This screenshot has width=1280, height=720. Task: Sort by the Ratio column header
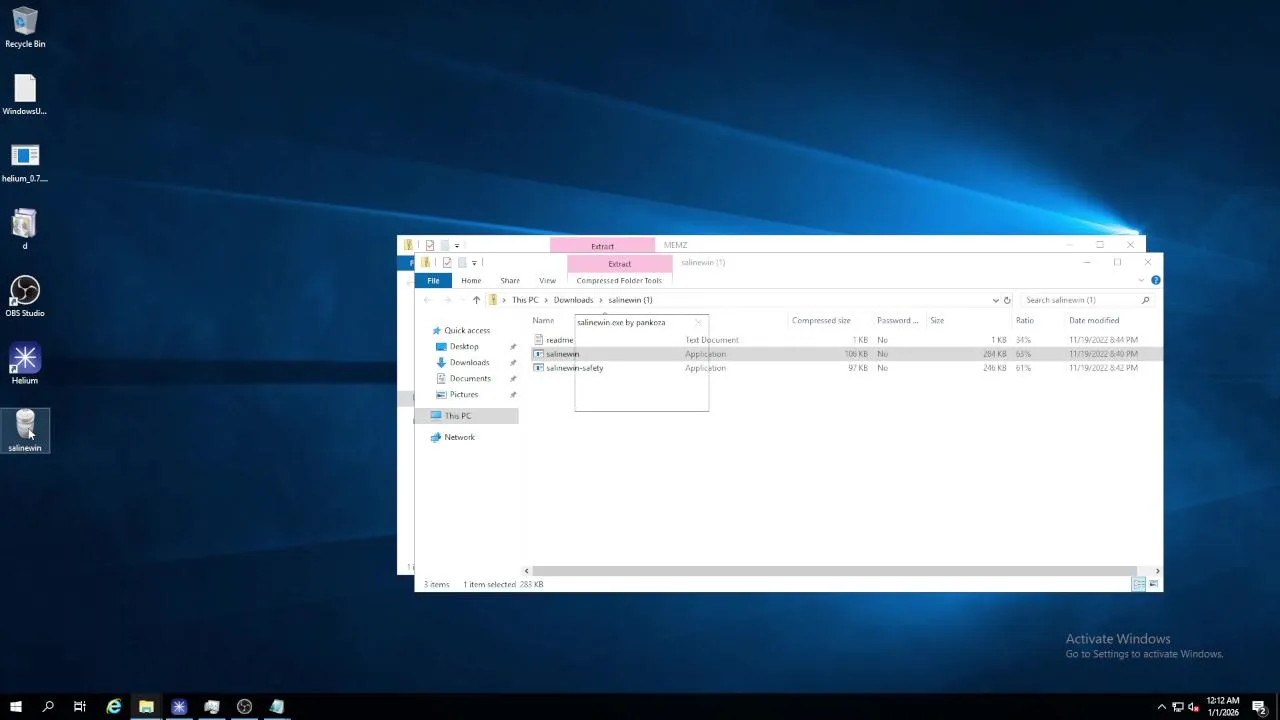[x=1025, y=321]
